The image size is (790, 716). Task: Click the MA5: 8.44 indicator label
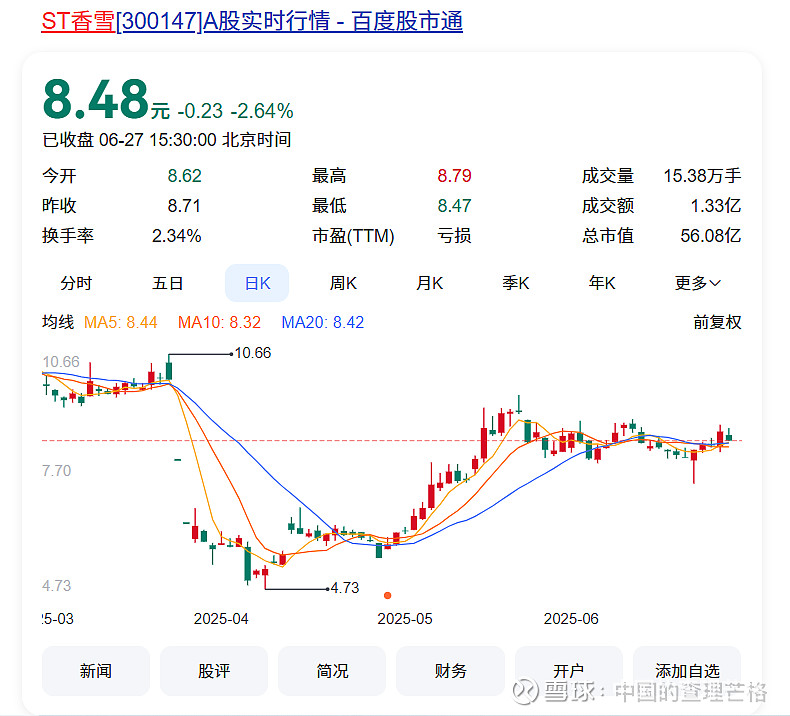point(120,322)
